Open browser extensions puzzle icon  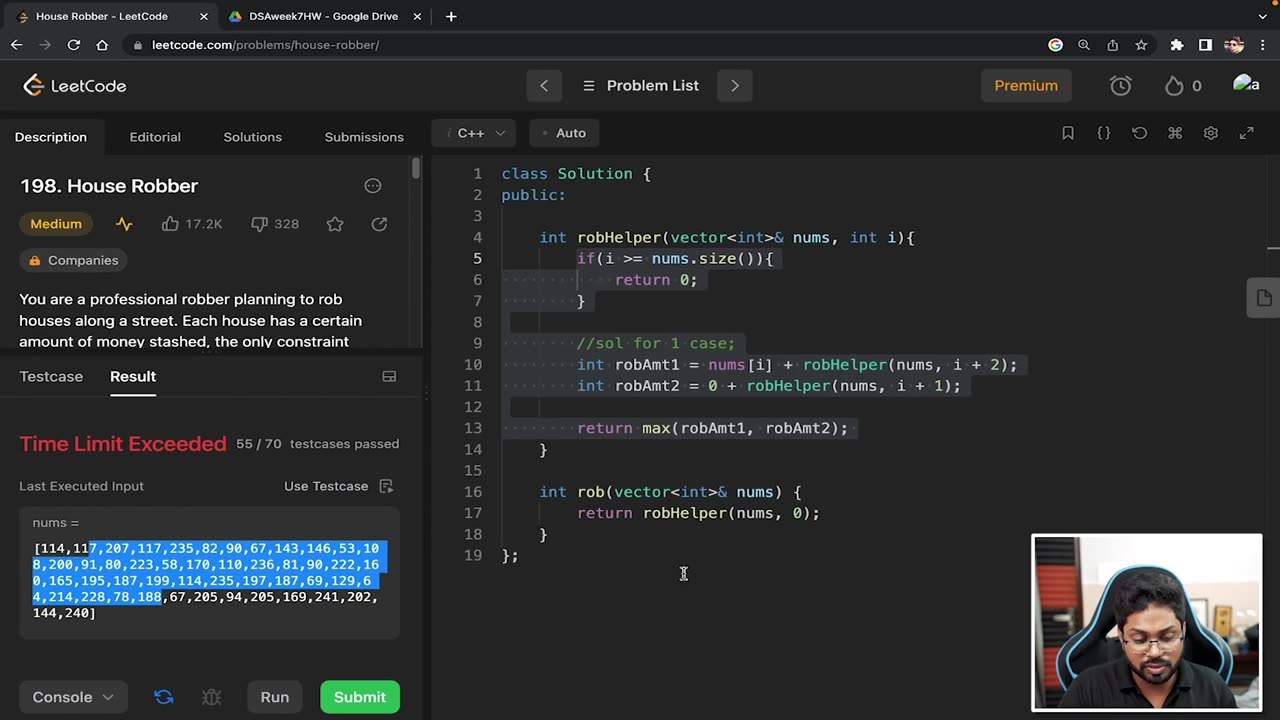pos(1177,45)
